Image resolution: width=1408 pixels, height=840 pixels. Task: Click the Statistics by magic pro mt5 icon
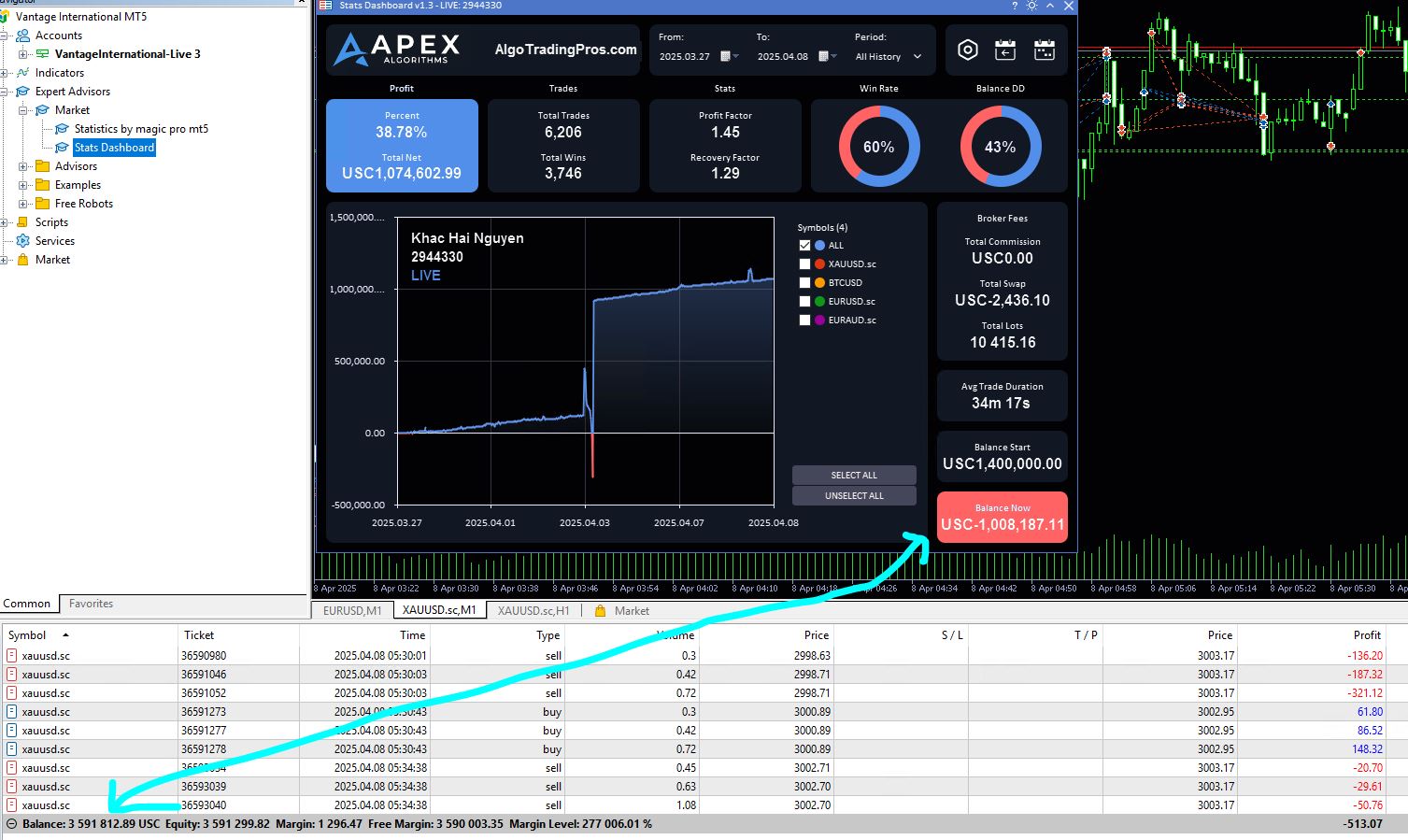(63, 129)
